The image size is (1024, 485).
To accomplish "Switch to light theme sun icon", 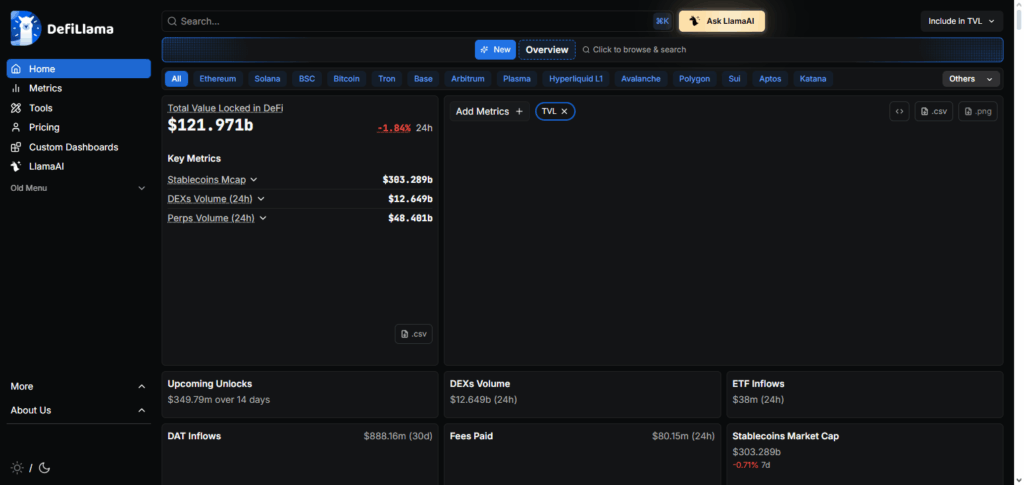I will coord(17,467).
